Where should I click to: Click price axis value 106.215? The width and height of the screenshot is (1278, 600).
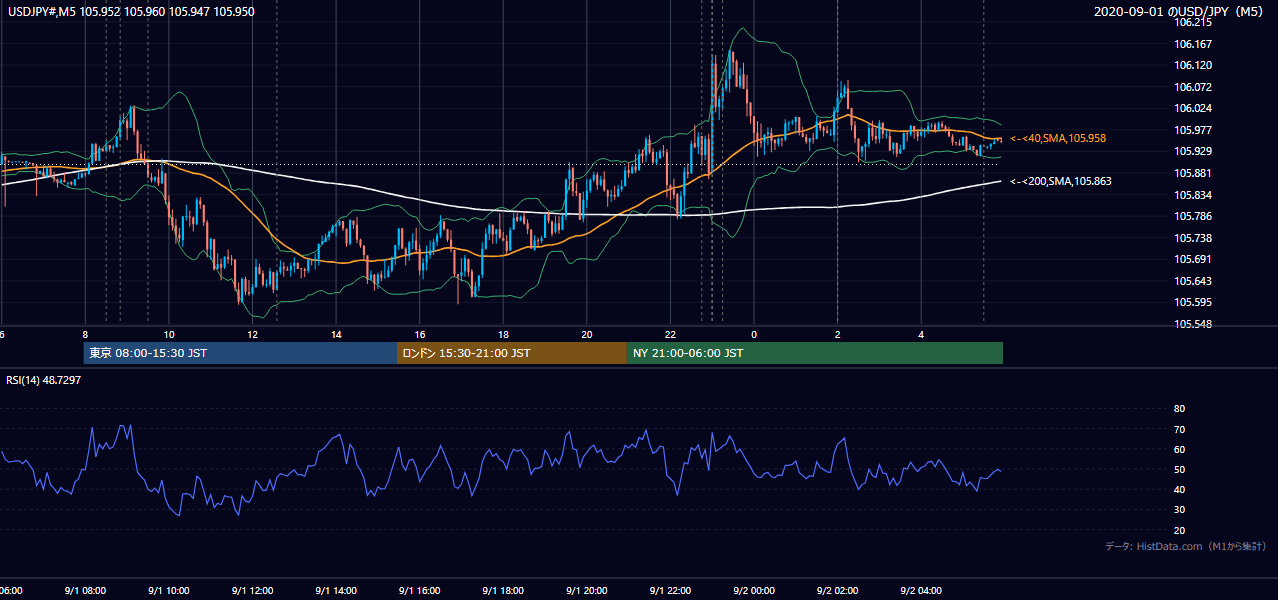click(1193, 22)
